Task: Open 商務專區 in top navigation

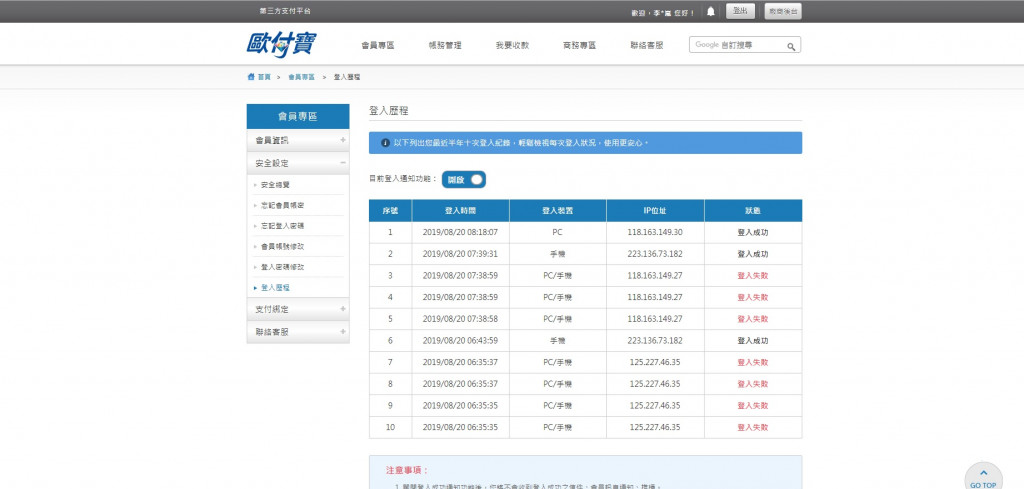Action: [x=579, y=45]
